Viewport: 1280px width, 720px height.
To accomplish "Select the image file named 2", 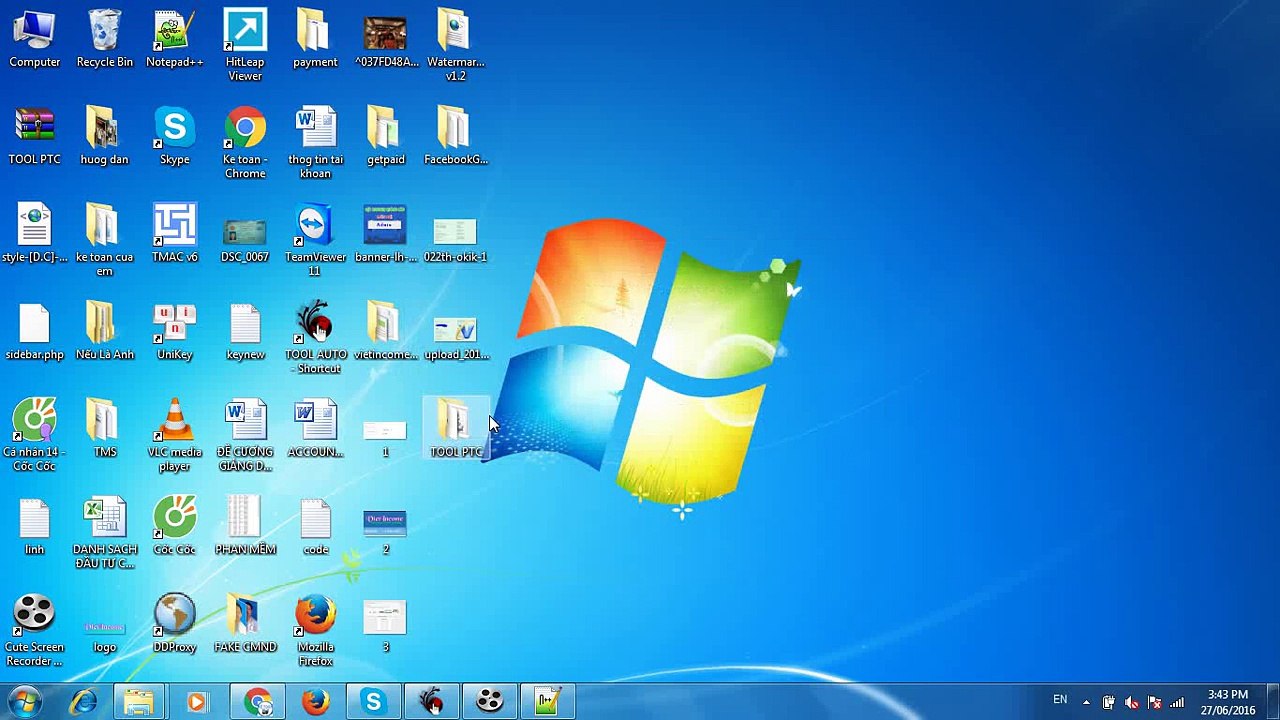I will [386, 532].
